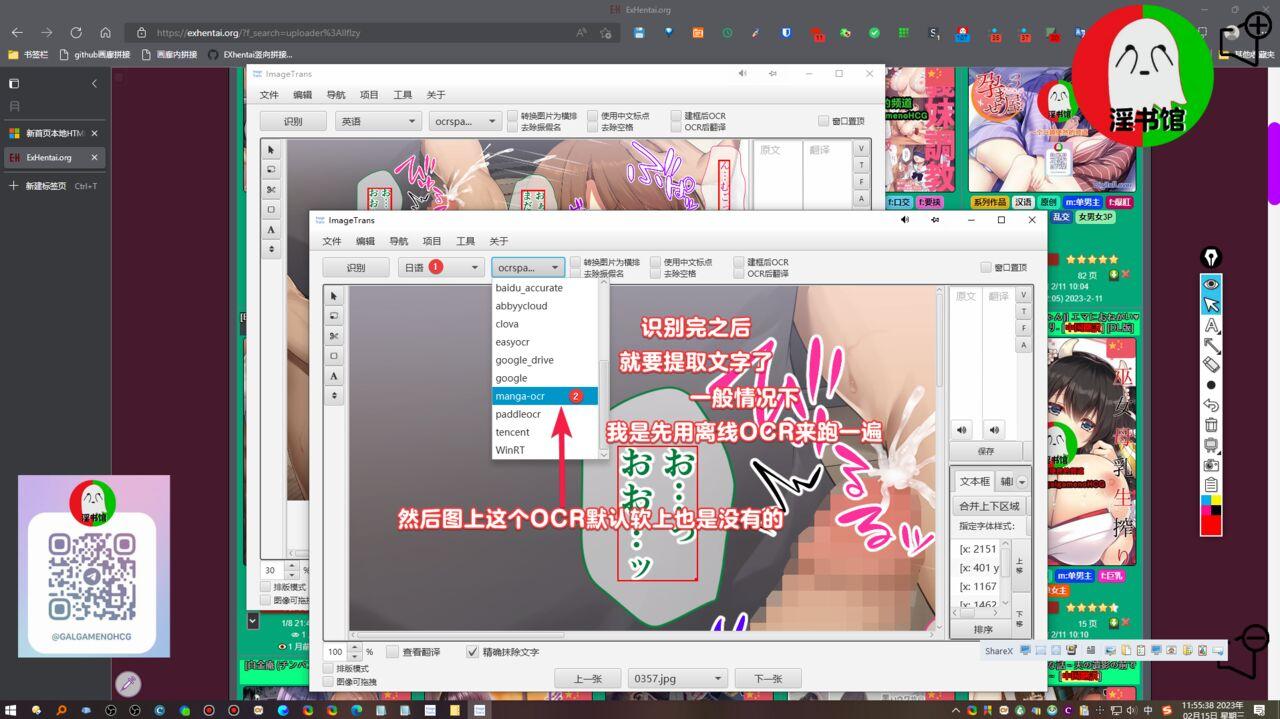Switch to the 文本框 tab
Image resolution: width=1280 pixels, height=719 pixels.
(974, 481)
